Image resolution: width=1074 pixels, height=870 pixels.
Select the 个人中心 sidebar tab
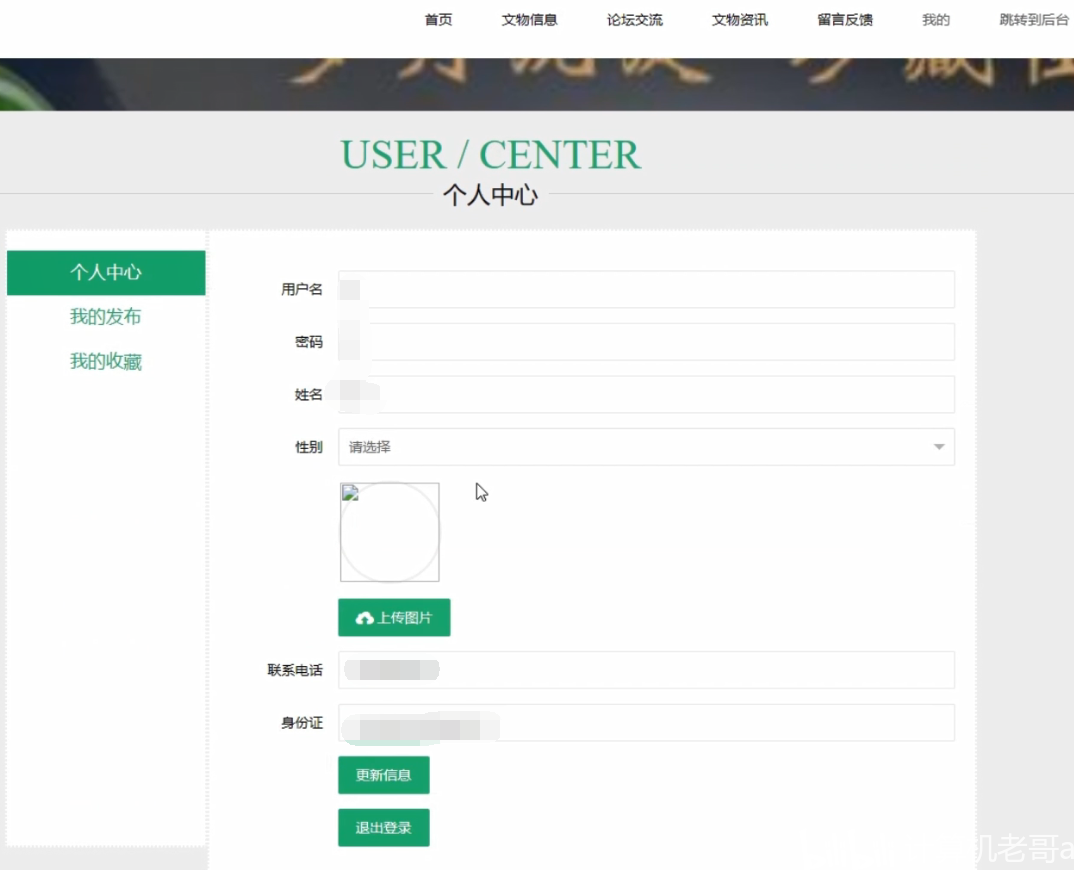pyautogui.click(x=106, y=273)
